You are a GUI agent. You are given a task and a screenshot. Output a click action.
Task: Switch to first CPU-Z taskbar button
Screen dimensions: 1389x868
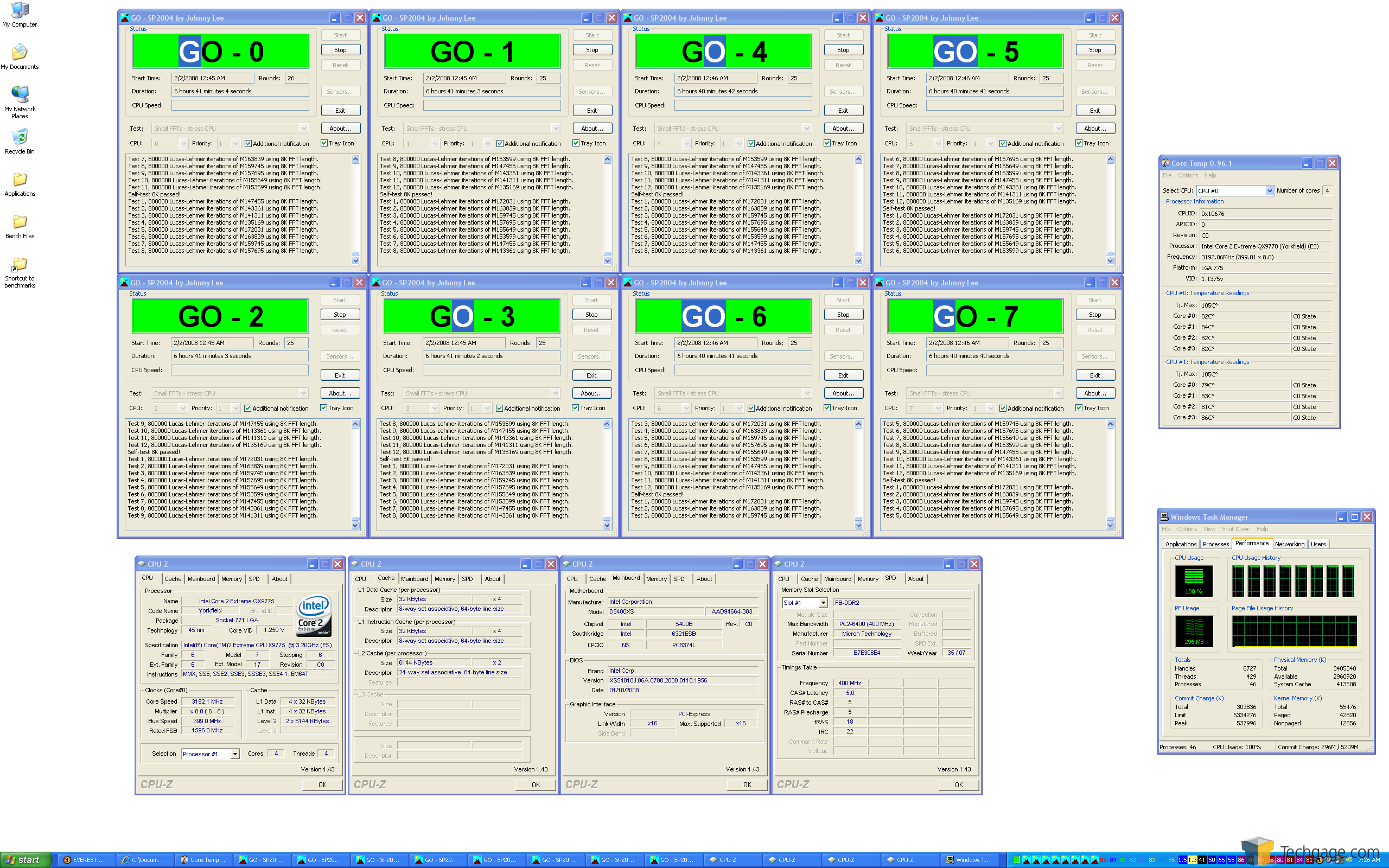tap(730, 860)
